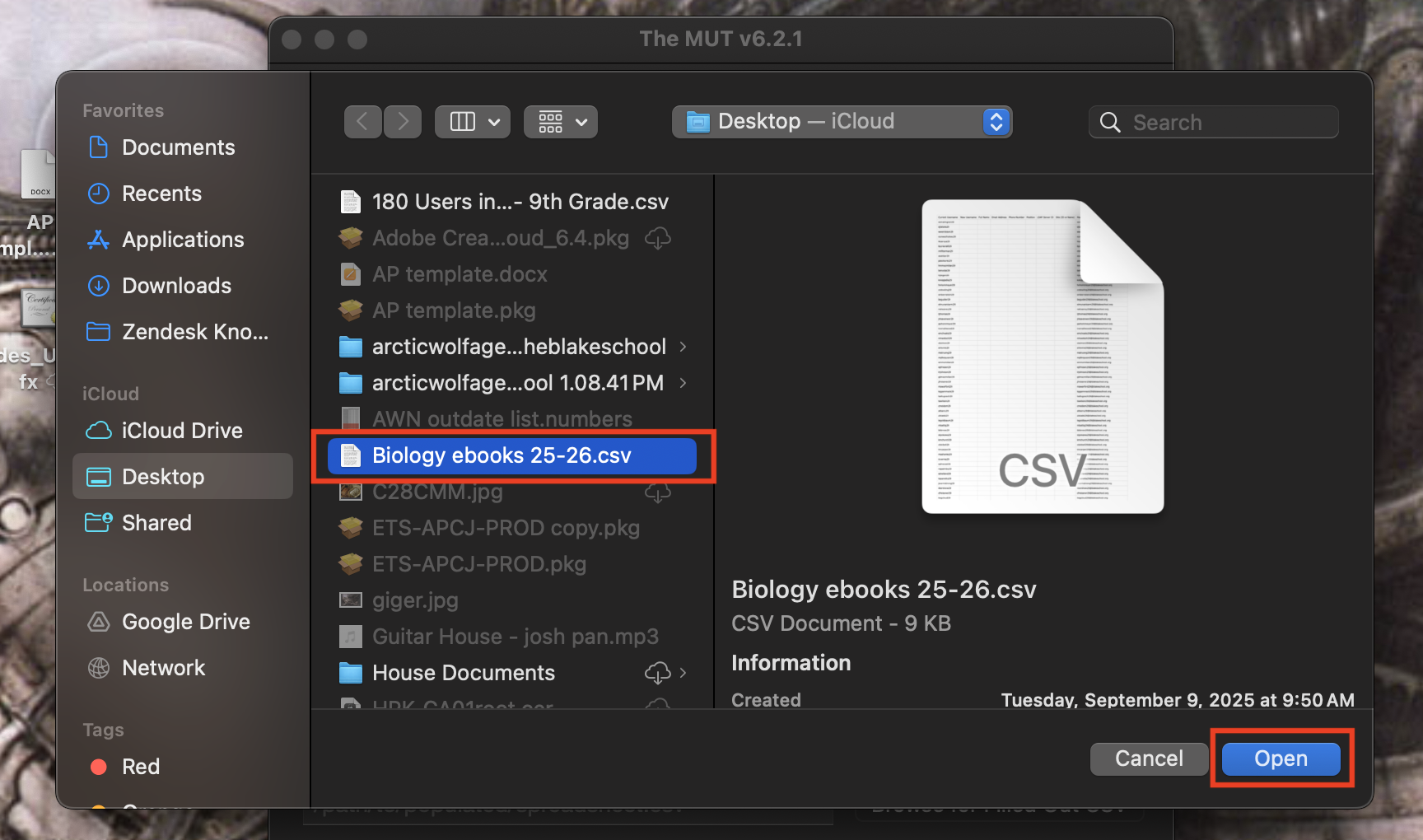The image size is (1423, 840).
Task: Select AWN outdate list.numbers file
Action: (512, 419)
